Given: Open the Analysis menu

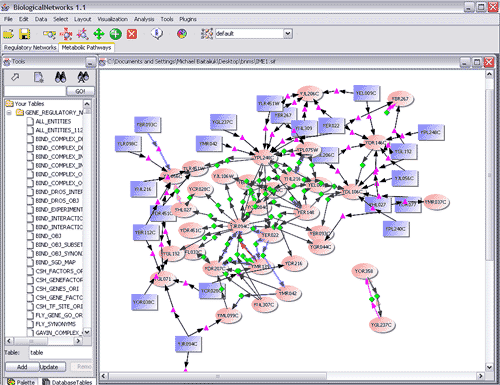Looking at the screenshot, I should tap(144, 19).
